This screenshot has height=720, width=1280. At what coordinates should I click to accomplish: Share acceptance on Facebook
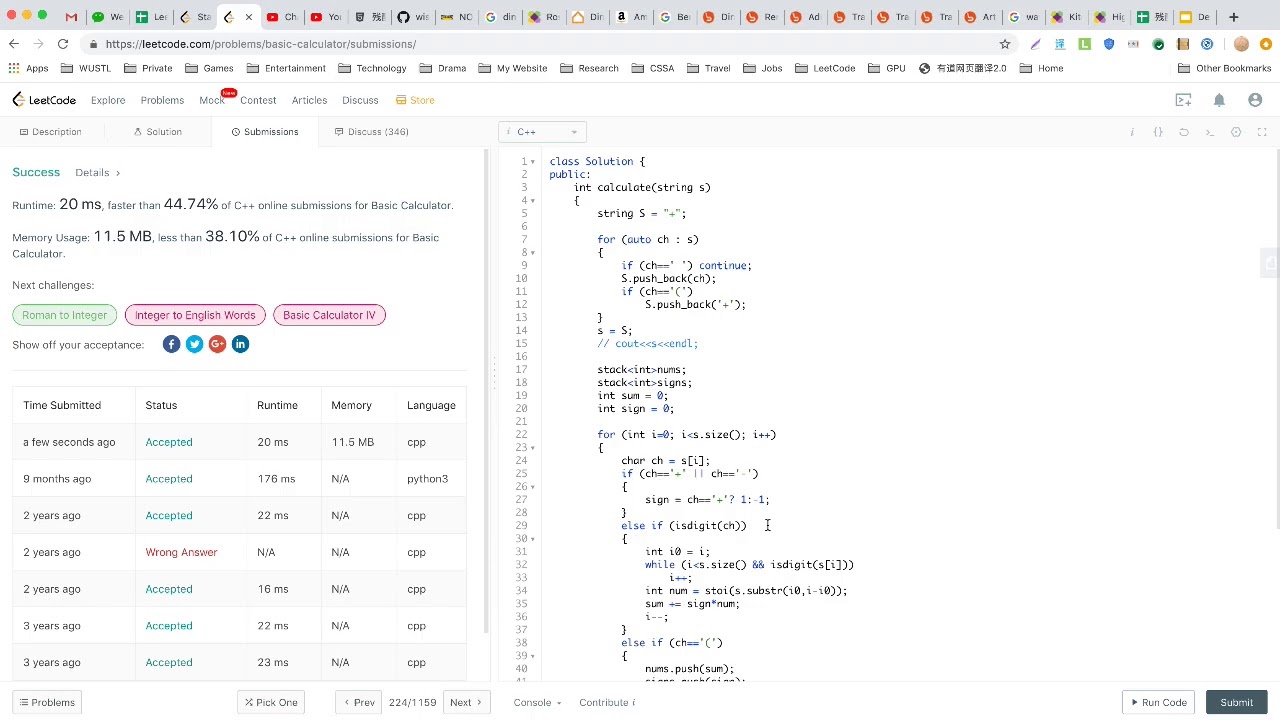coord(171,344)
